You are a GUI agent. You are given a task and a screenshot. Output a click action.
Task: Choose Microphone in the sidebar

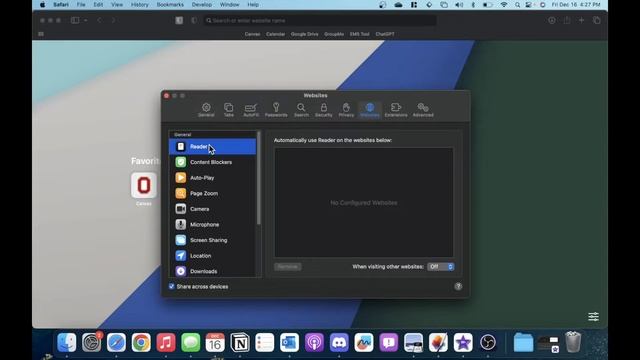(x=212, y=224)
